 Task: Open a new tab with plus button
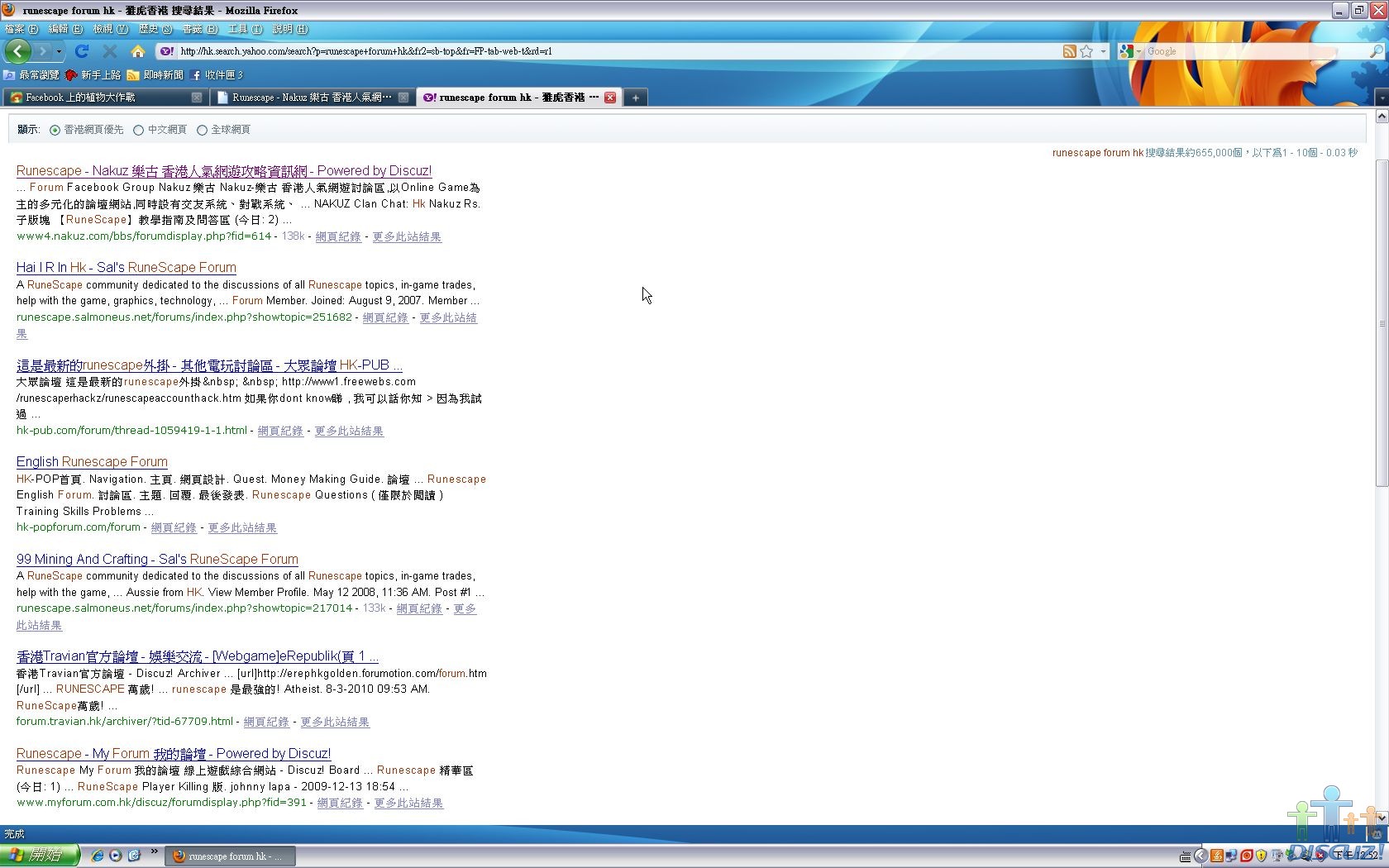(x=635, y=98)
